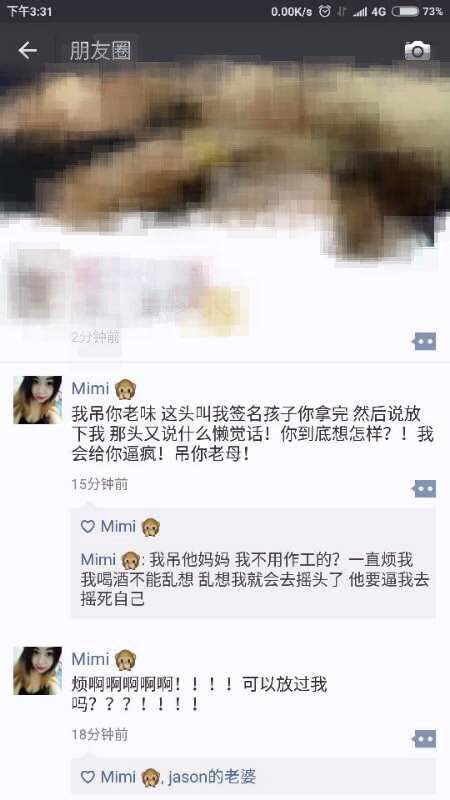
Task: Open the blurred photo thumbnails under the cover
Action: [x=125, y=291]
